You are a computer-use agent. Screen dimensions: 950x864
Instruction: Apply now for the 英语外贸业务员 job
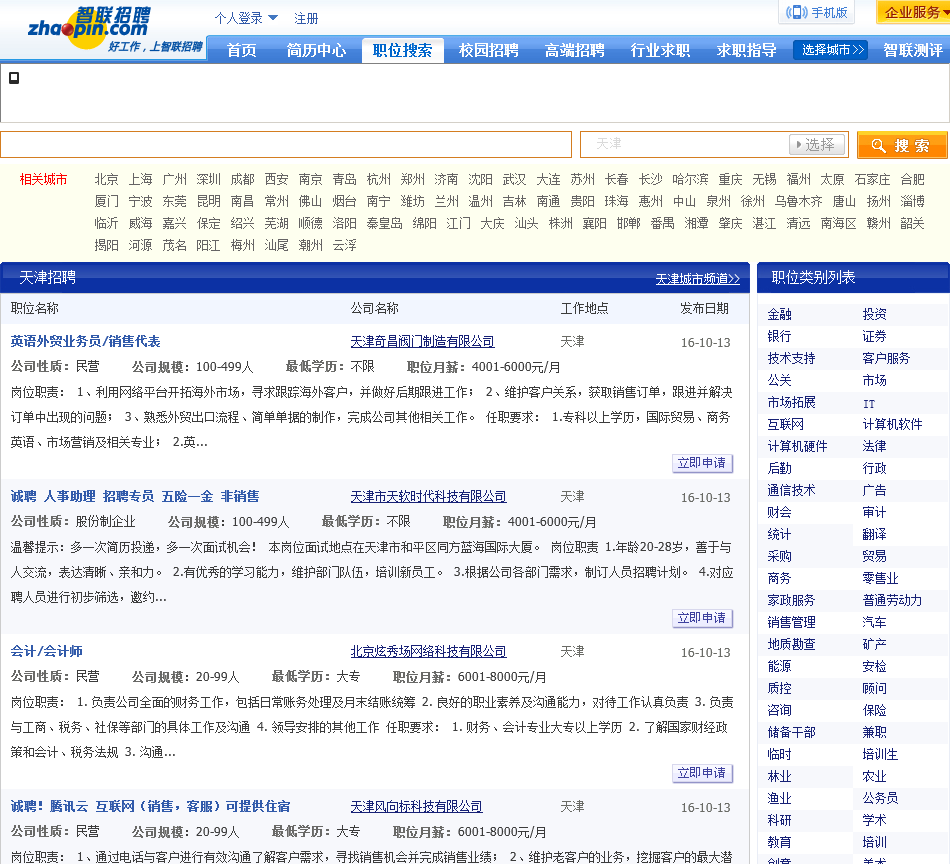702,463
